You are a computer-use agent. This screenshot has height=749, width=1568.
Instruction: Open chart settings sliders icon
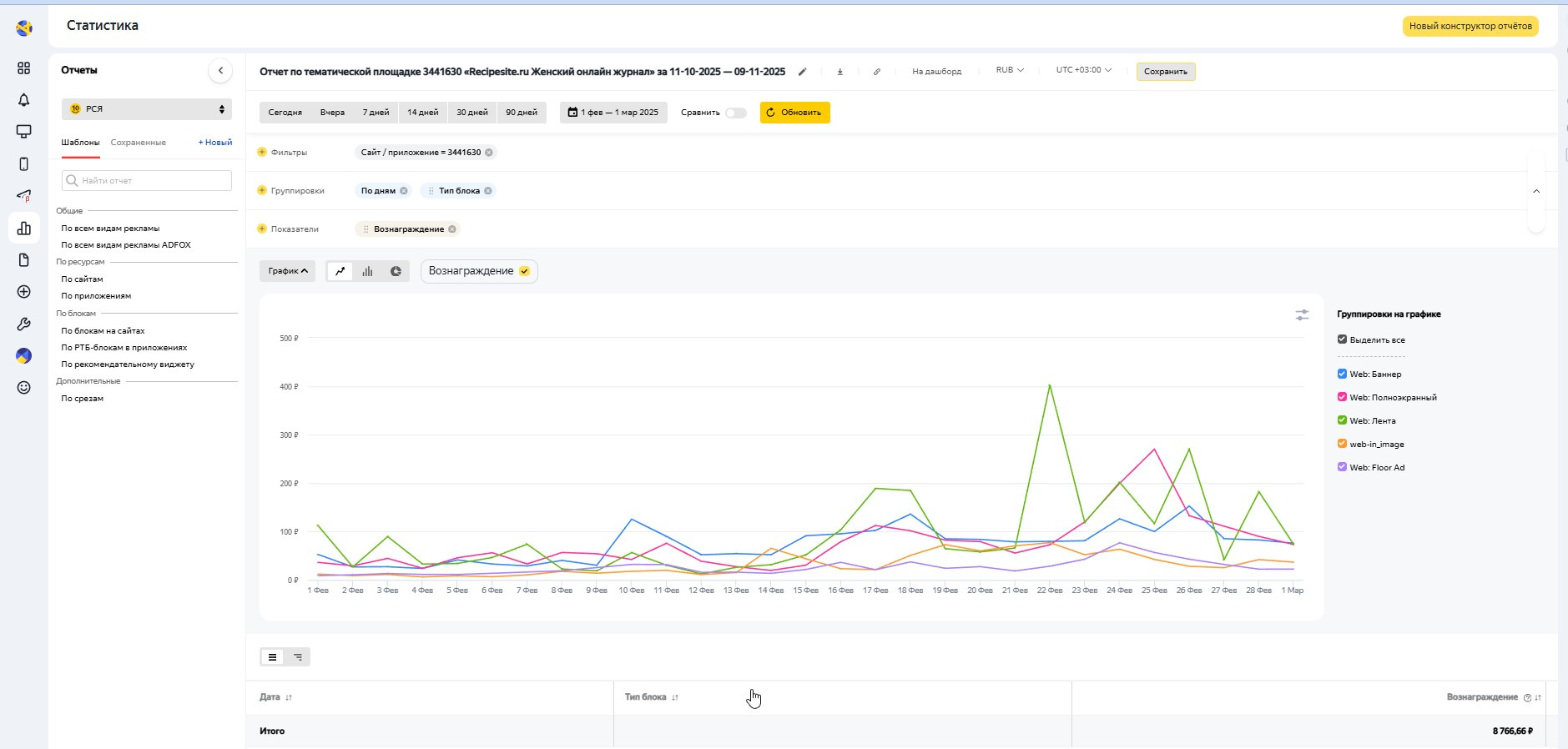(1302, 314)
